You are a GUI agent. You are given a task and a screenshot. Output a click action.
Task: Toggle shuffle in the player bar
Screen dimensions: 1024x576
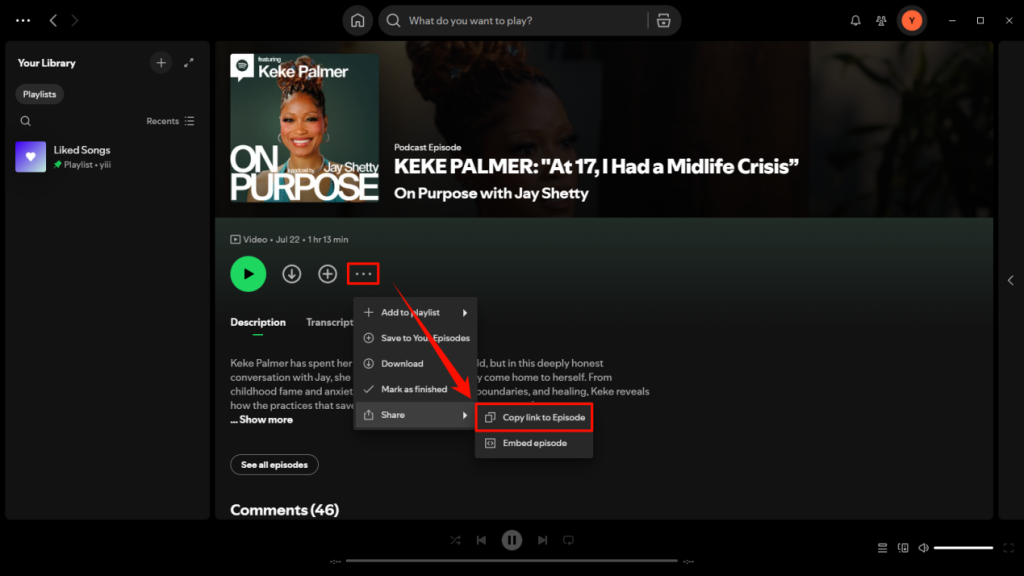(x=455, y=540)
